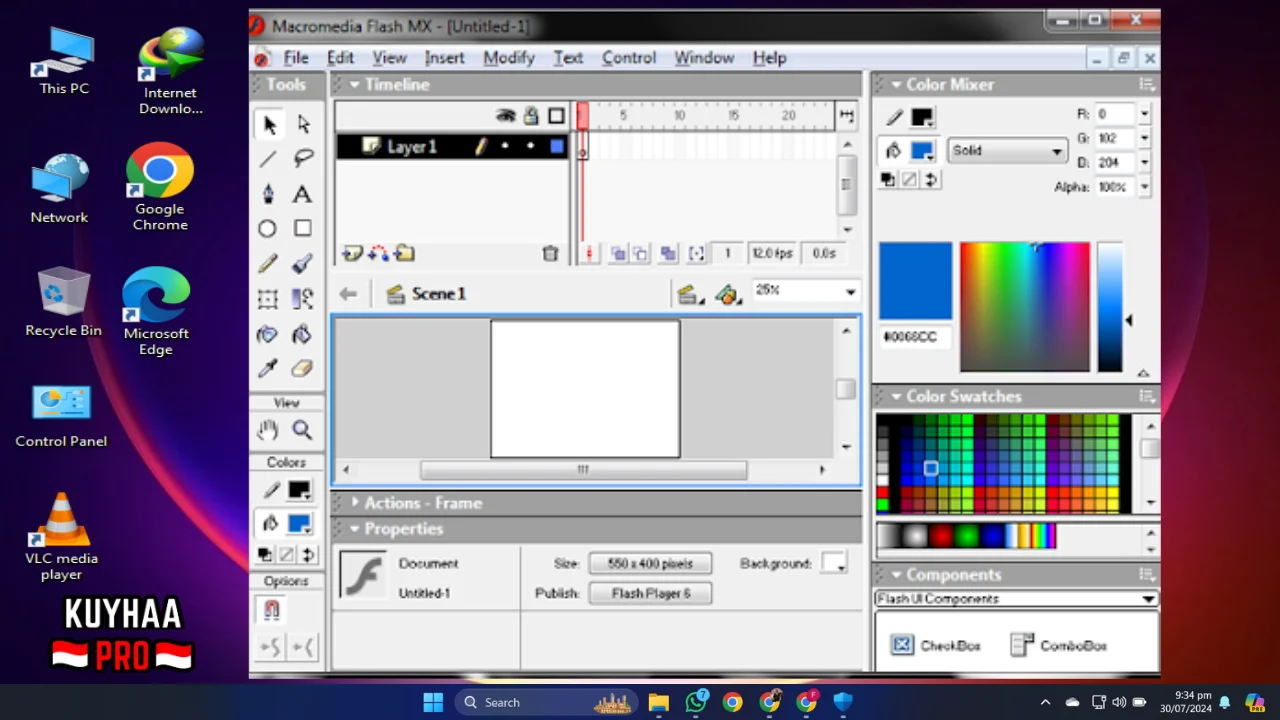This screenshot has height=720, width=1280.
Task: Click Insert Layer icon in Timeline
Action: click(352, 254)
